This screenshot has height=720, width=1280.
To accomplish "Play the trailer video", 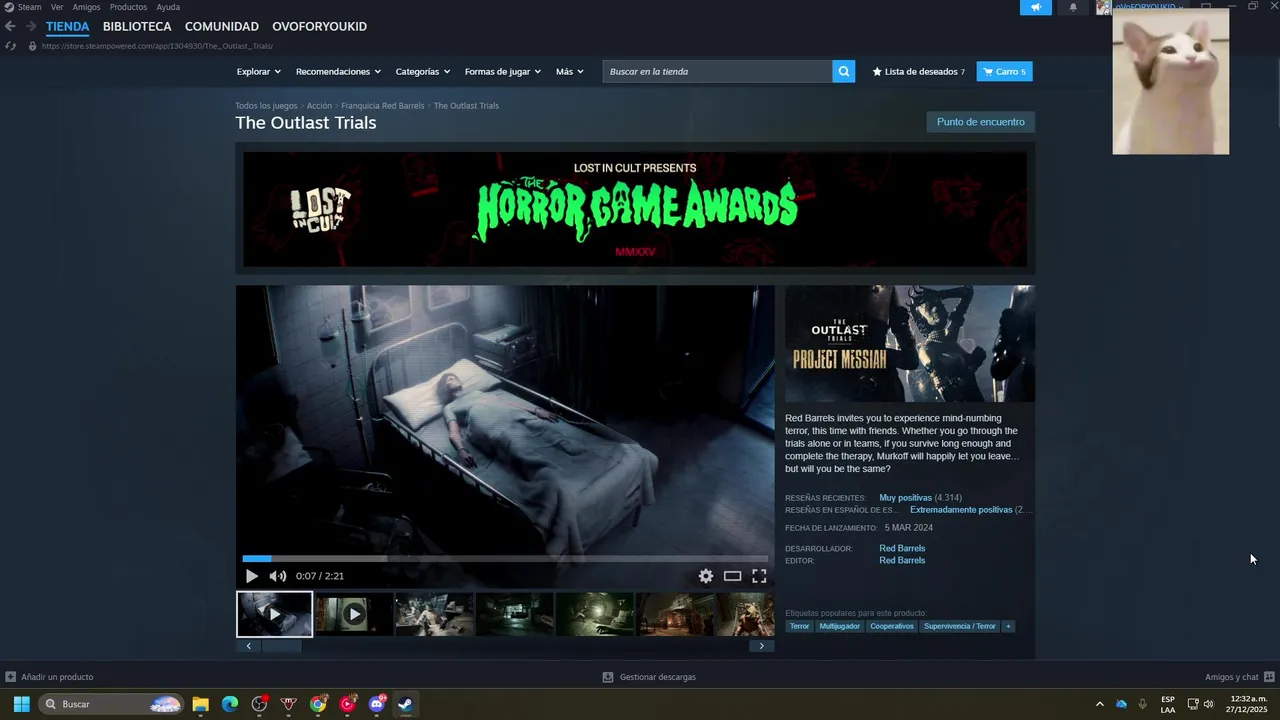I will pyautogui.click(x=251, y=576).
